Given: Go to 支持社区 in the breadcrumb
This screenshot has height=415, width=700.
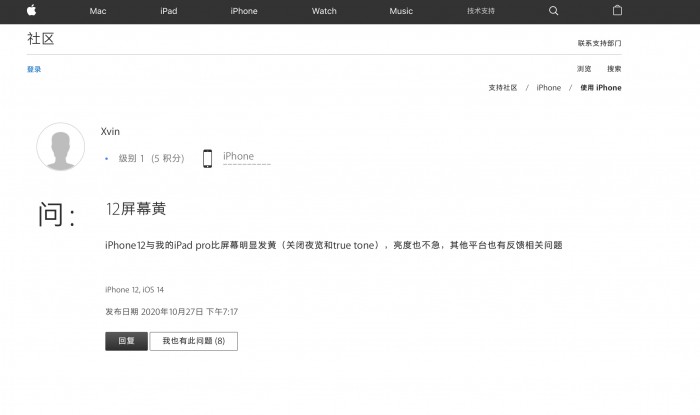Looking at the screenshot, I should pyautogui.click(x=503, y=87).
